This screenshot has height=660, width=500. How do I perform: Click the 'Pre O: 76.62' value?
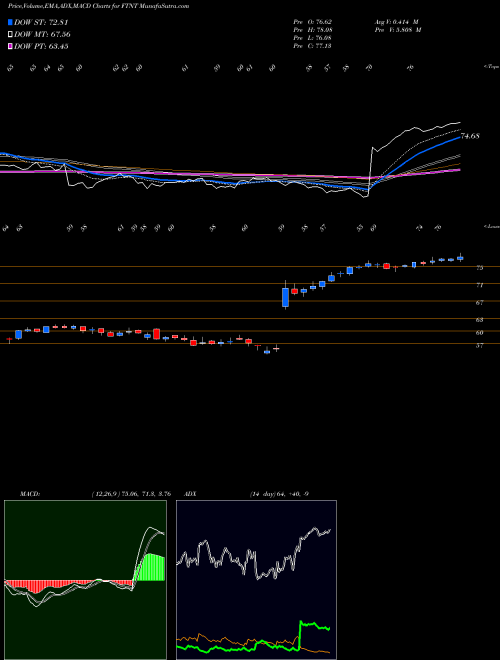point(313,22)
